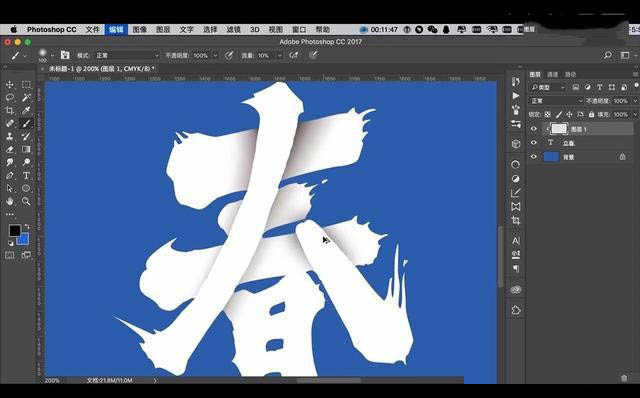
Task: Open the 图像 menu
Action: point(140,29)
